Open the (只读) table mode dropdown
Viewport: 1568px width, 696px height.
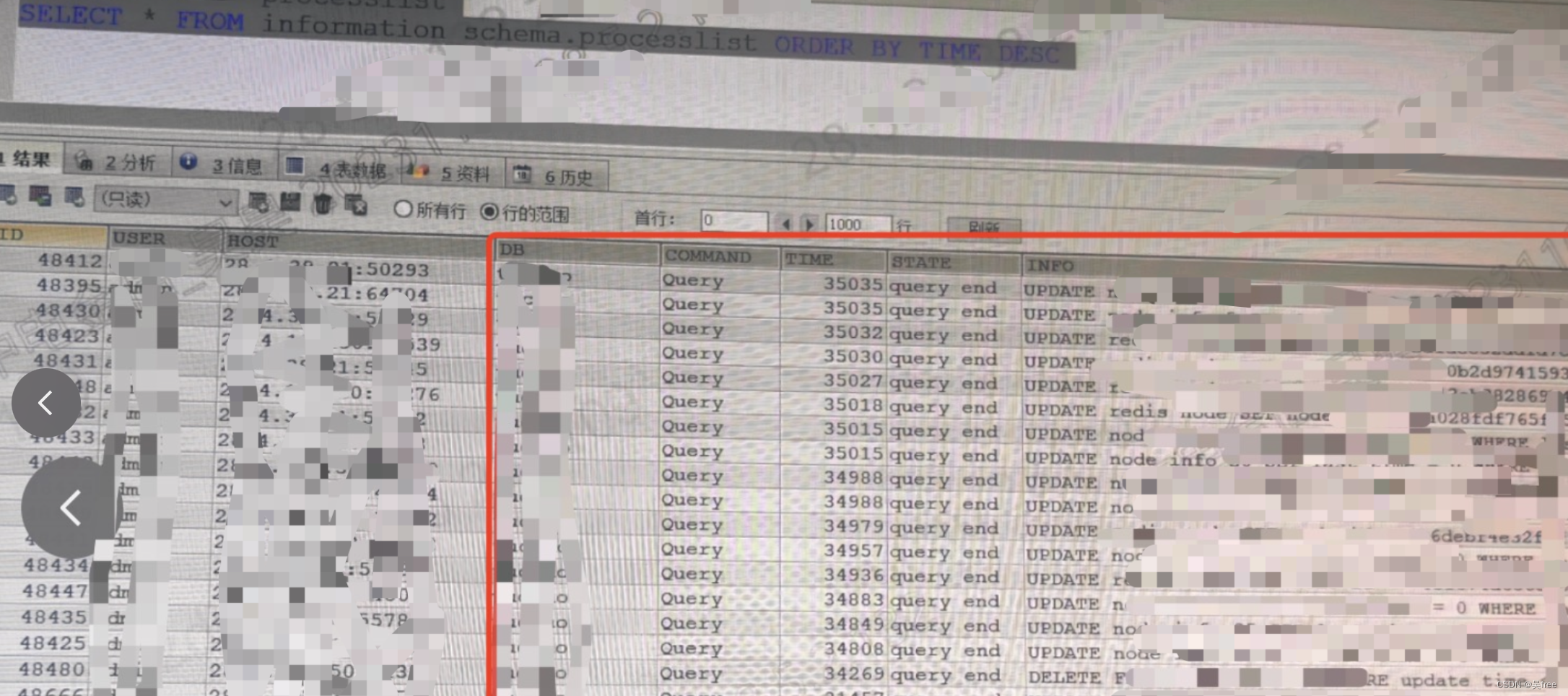pos(166,200)
